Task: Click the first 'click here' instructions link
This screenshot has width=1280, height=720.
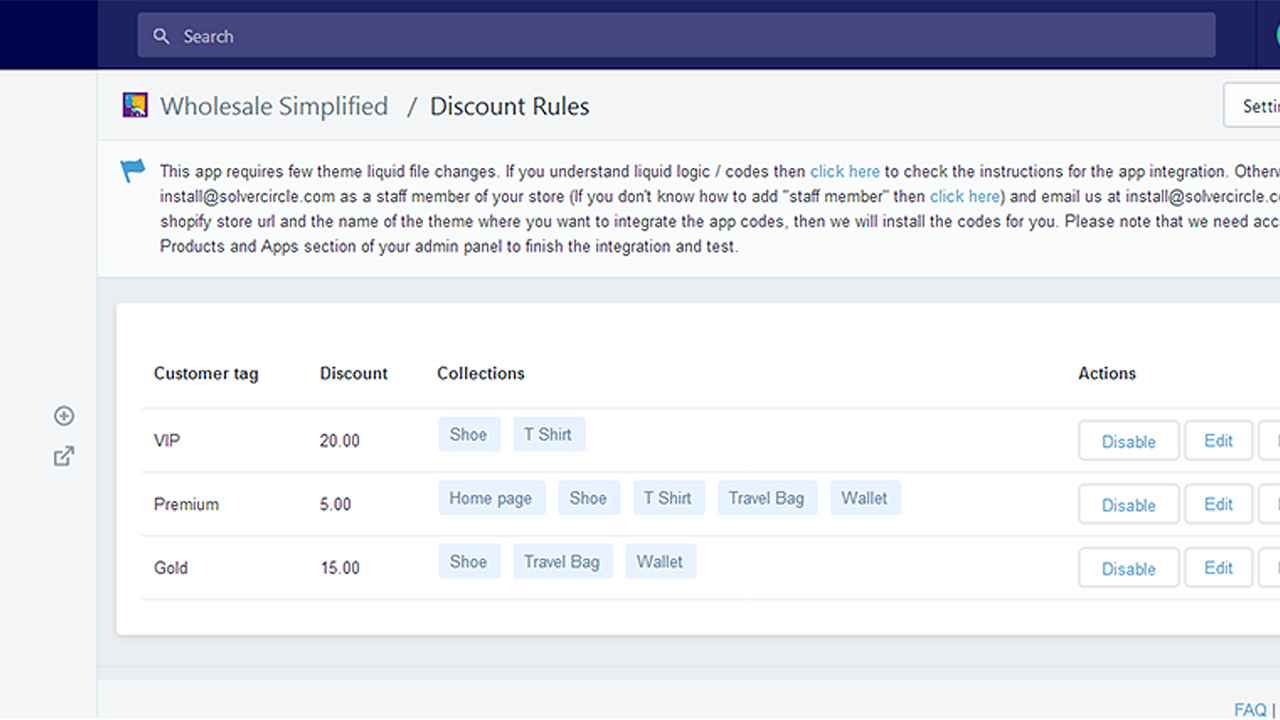Action: (844, 171)
